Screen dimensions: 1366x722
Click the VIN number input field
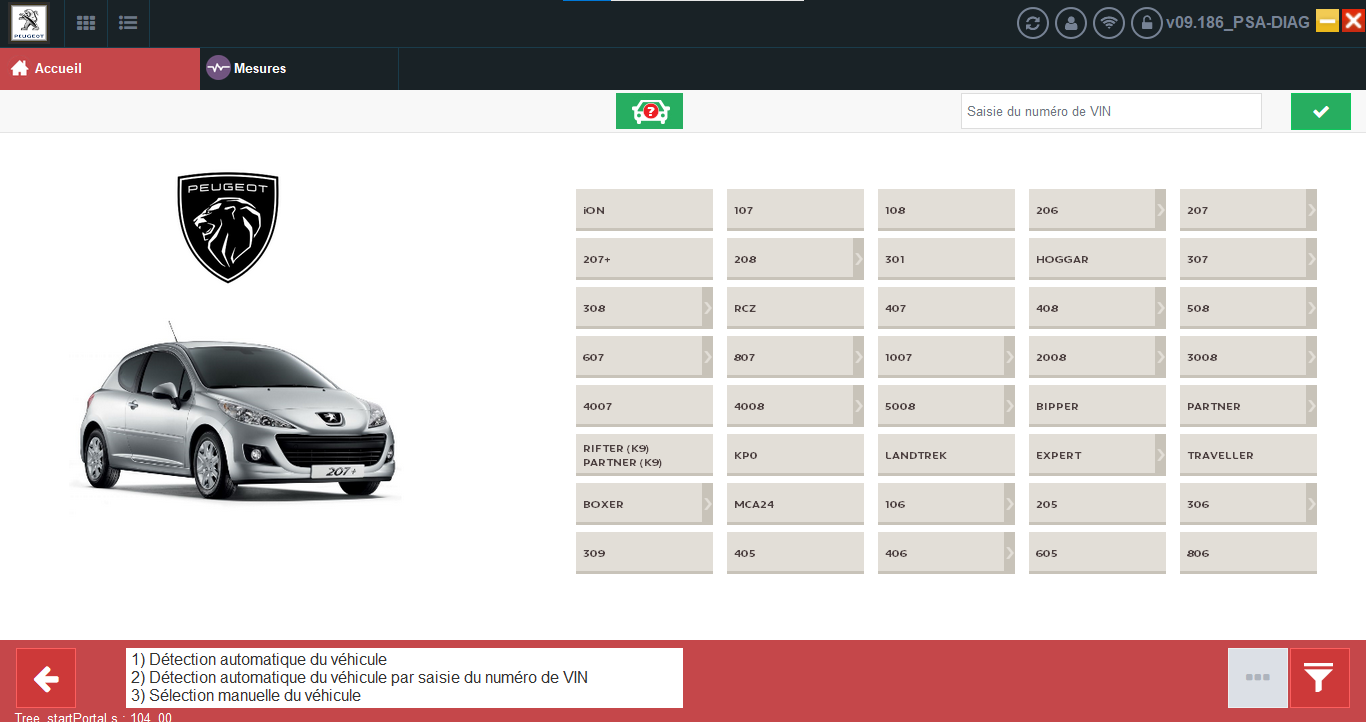[x=1111, y=111]
